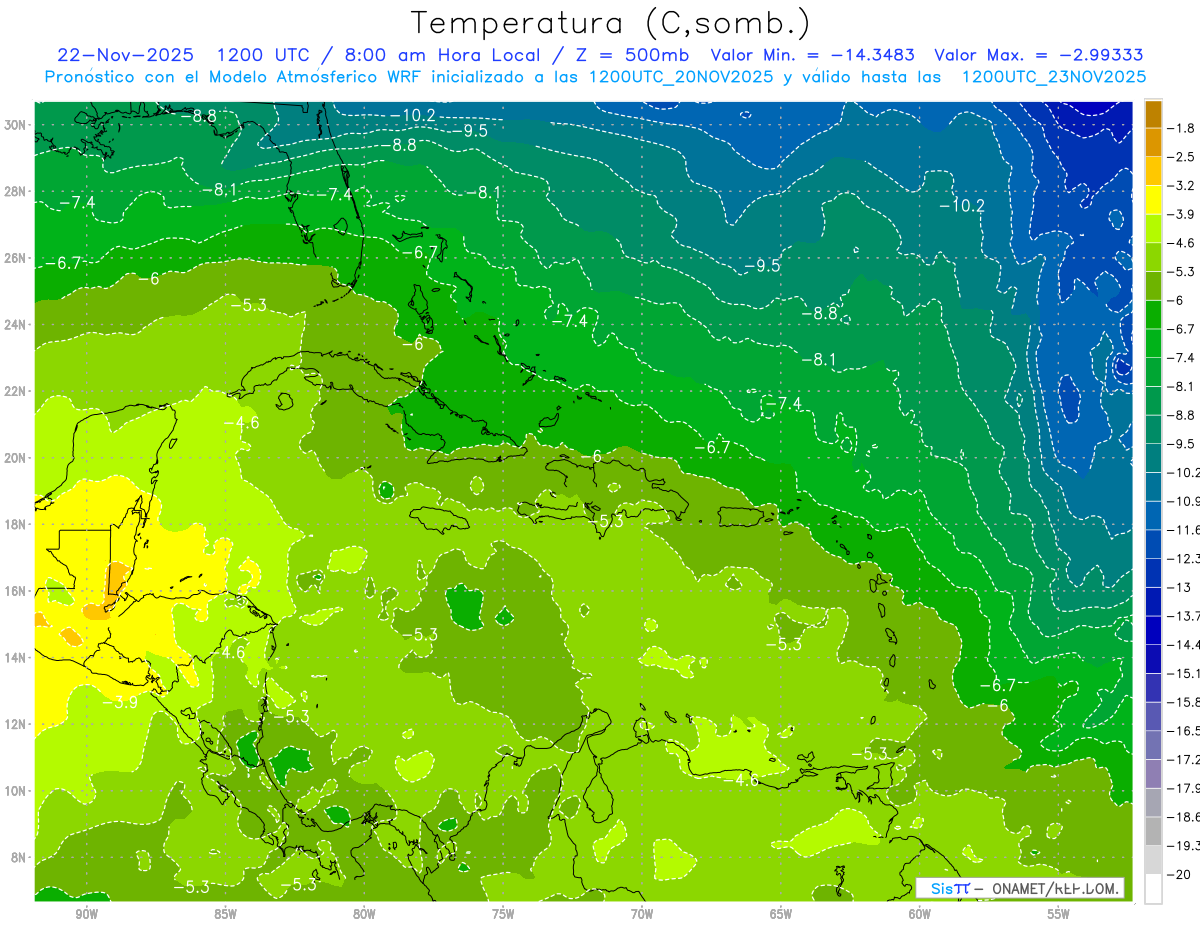Click the 10N latitude axis label
The width and height of the screenshot is (1200, 927).
(x=15, y=791)
